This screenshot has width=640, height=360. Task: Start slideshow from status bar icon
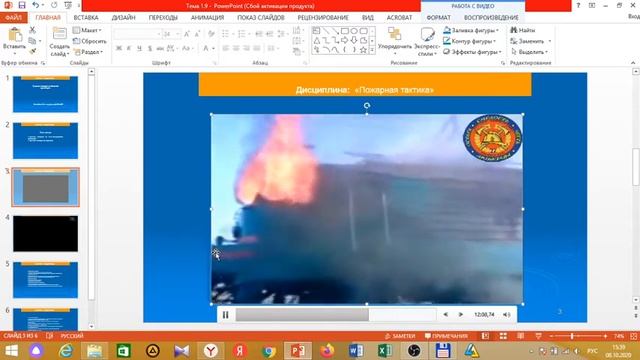(538, 336)
